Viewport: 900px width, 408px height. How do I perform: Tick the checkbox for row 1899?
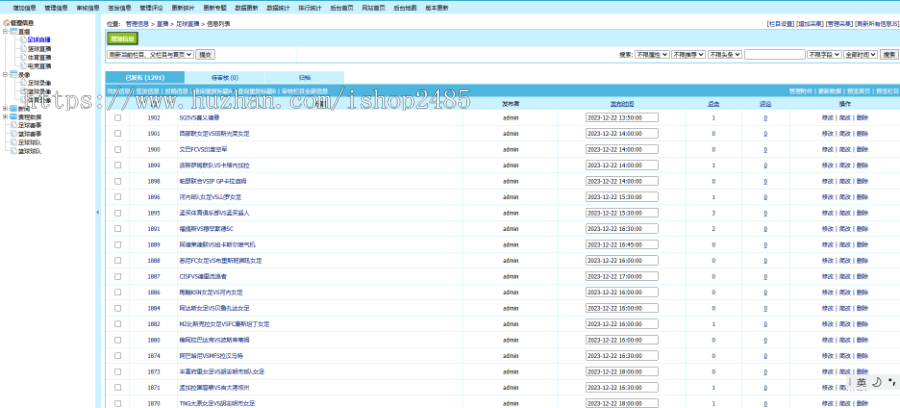[x=118, y=165]
